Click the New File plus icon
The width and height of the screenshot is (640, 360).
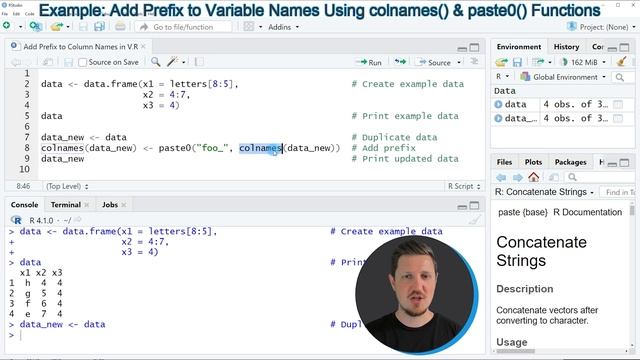point(7,26)
